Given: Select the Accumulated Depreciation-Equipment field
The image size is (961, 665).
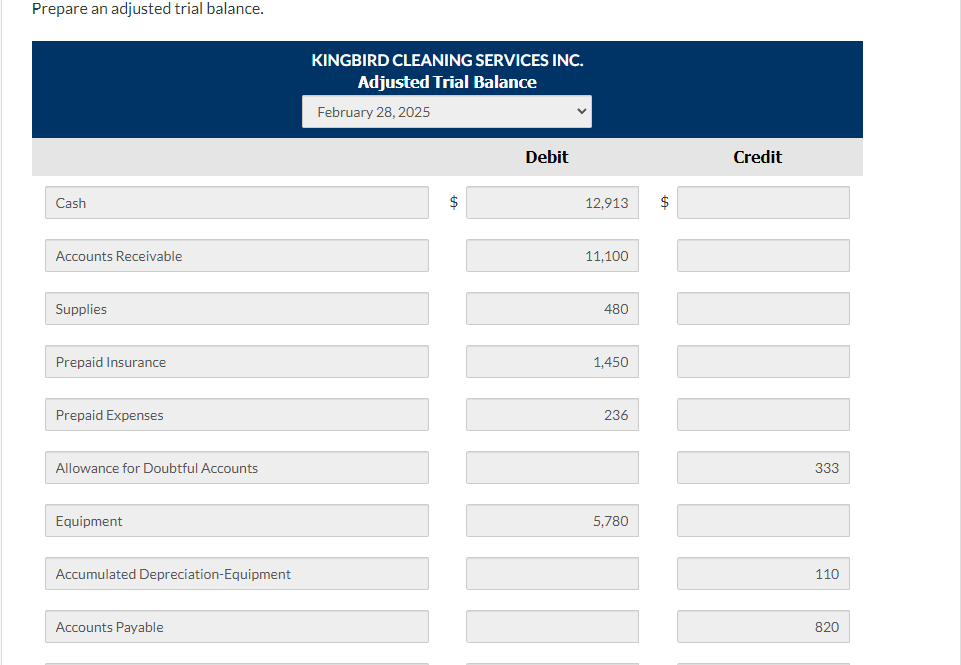Looking at the screenshot, I should pos(236,573).
